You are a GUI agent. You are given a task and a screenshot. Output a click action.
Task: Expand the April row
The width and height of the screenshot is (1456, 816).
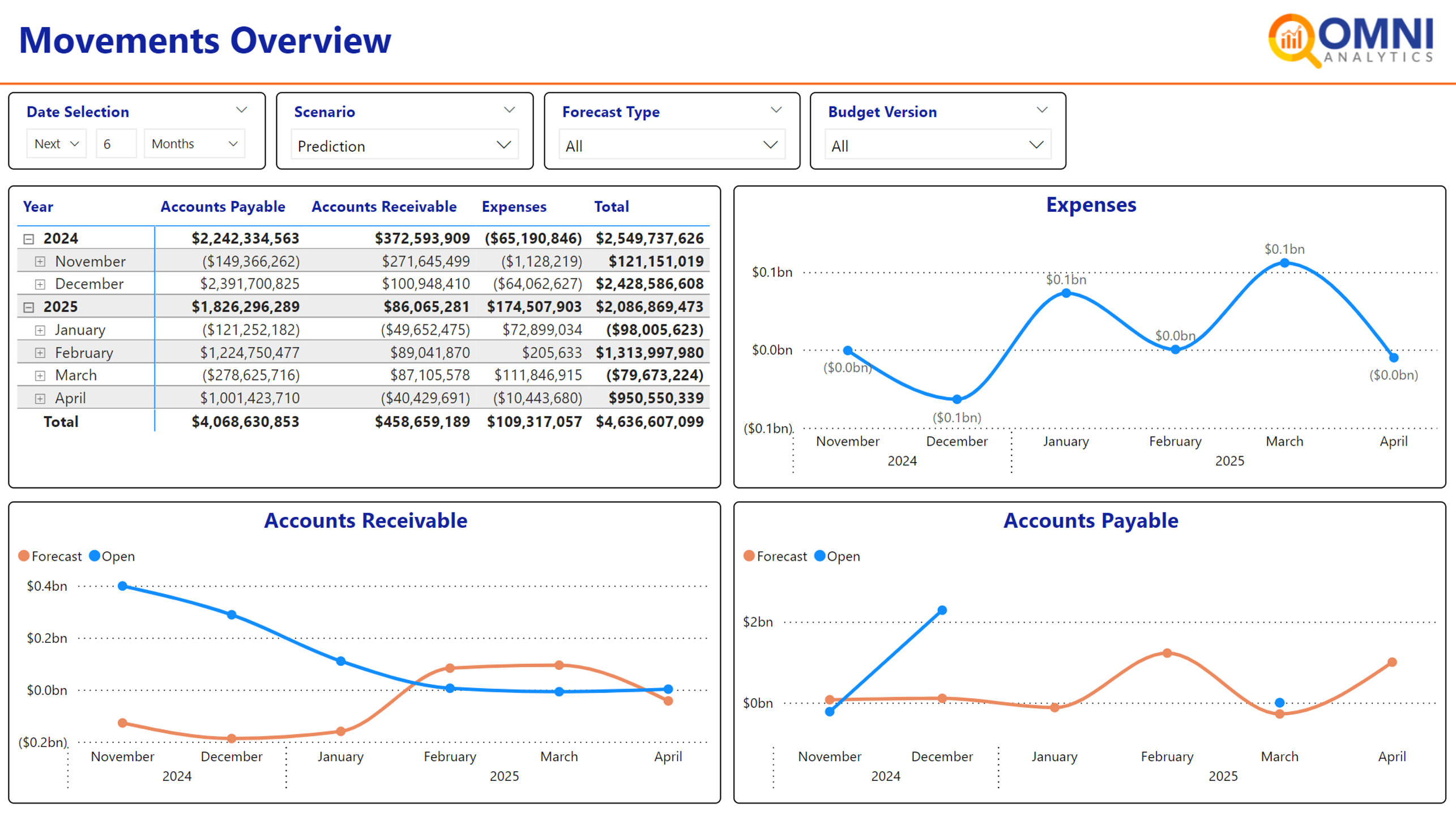[40, 399]
